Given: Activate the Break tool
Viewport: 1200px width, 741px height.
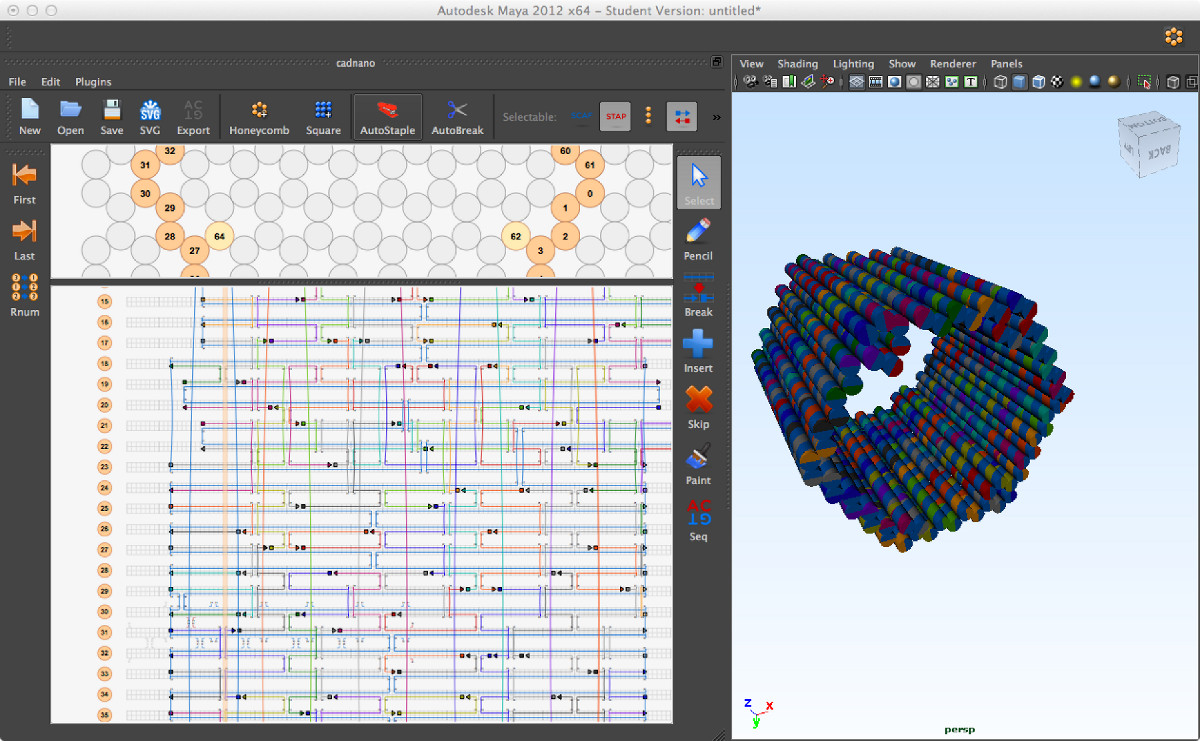Looking at the screenshot, I should click(698, 295).
